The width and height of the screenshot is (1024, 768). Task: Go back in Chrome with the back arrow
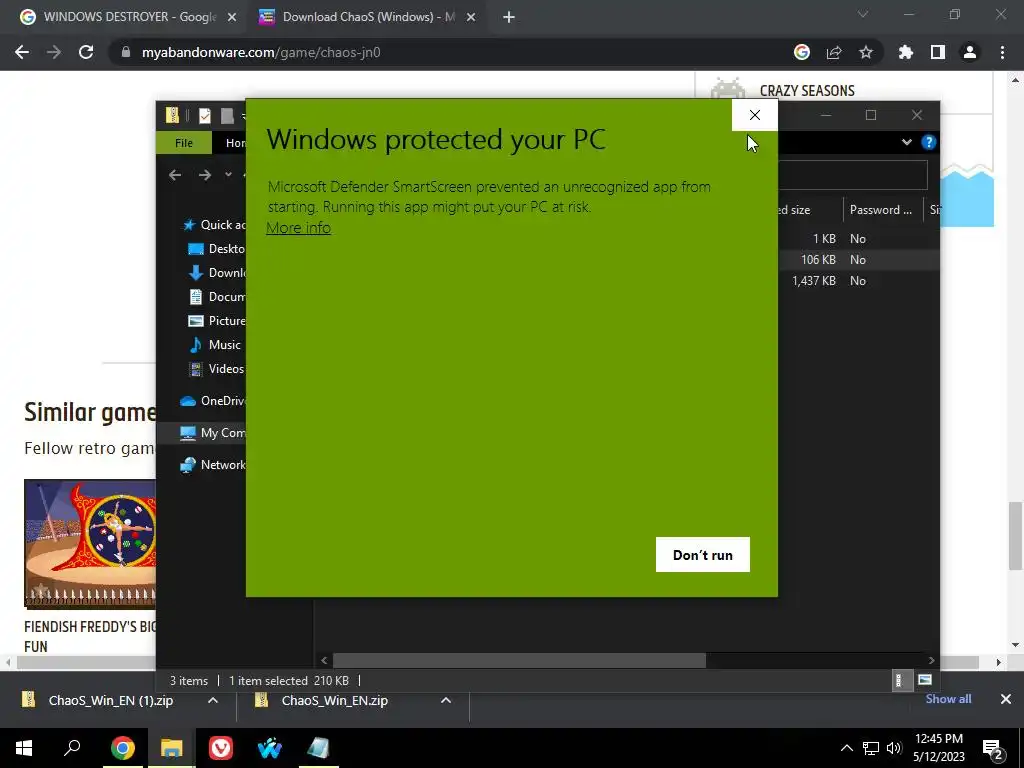(x=22, y=52)
